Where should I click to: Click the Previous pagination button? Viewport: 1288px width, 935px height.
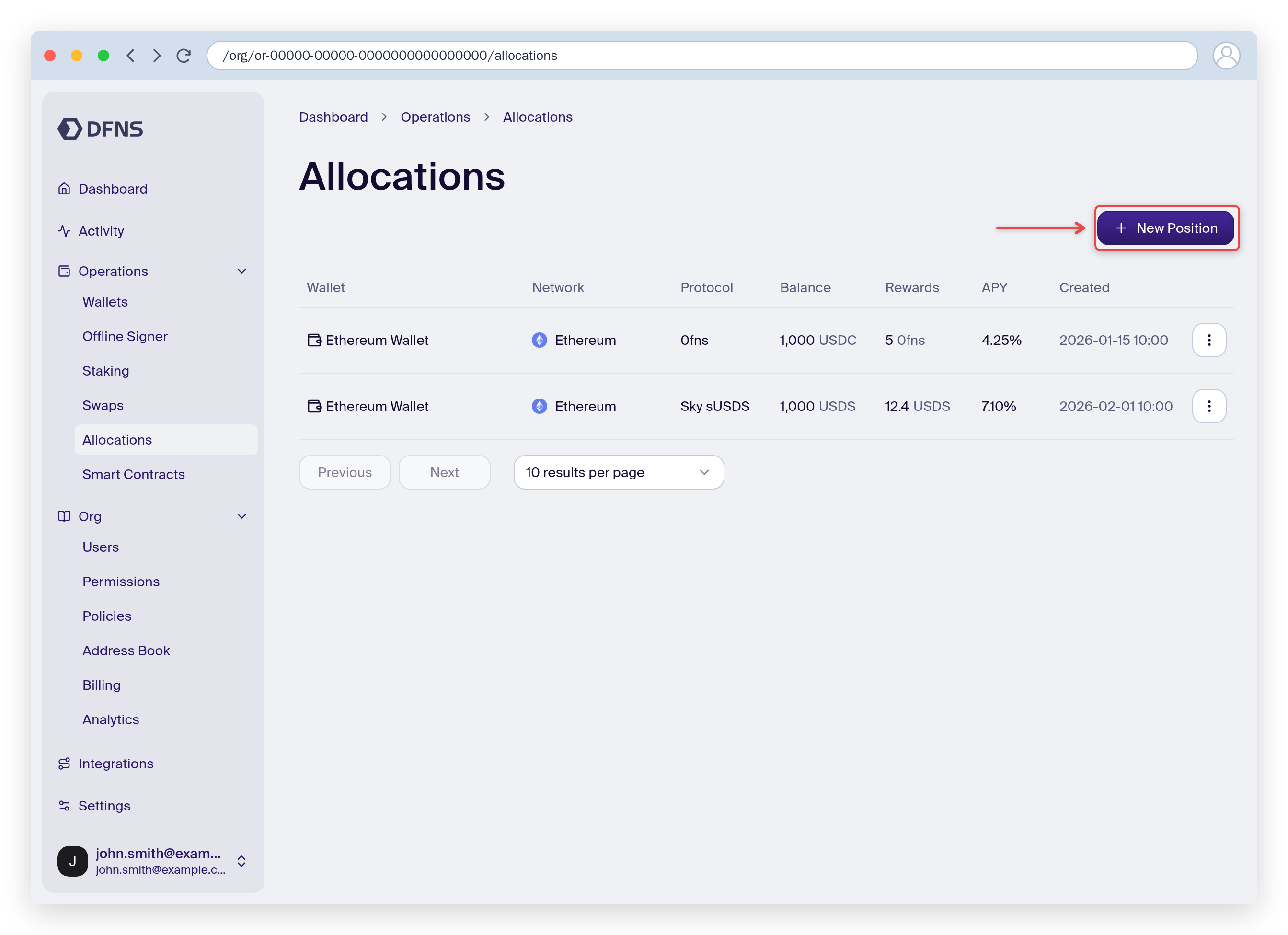tap(345, 472)
